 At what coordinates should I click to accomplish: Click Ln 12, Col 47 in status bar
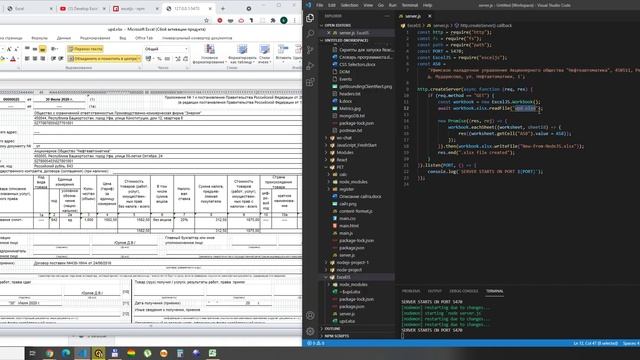(x=596, y=343)
